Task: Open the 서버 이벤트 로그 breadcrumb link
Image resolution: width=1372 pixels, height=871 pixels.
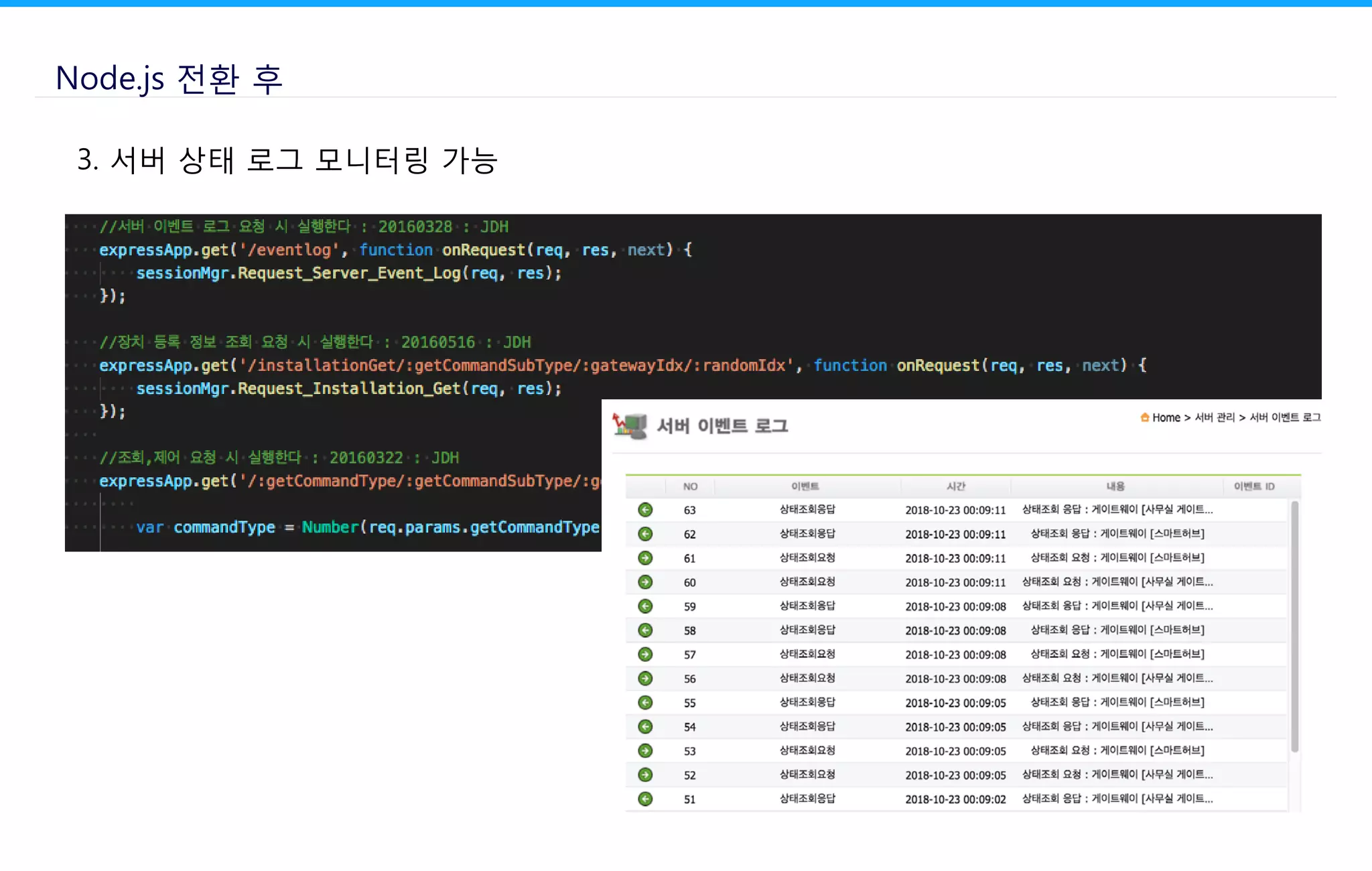Action: point(1285,417)
